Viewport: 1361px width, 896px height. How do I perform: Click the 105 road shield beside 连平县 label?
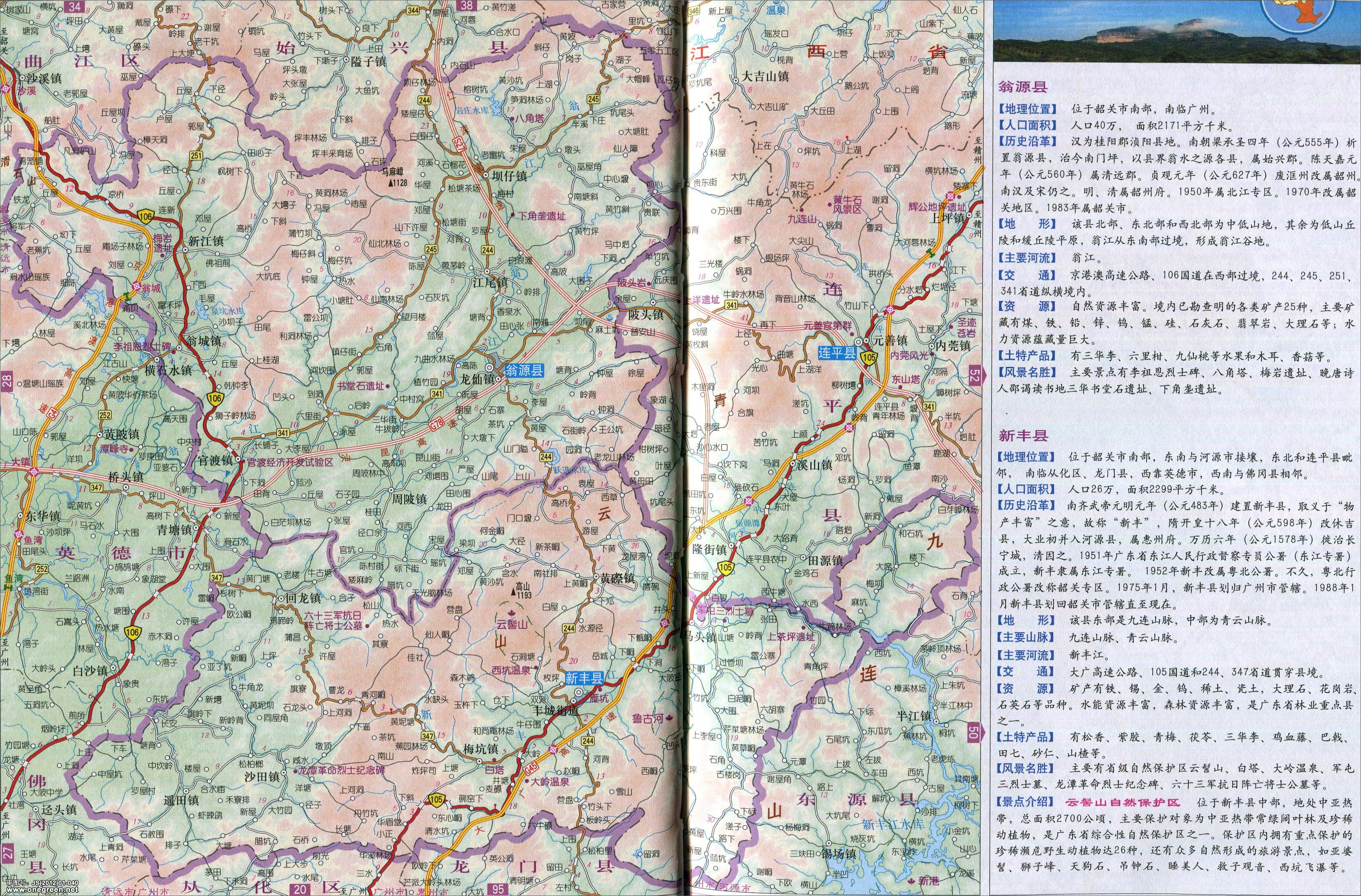point(870,358)
